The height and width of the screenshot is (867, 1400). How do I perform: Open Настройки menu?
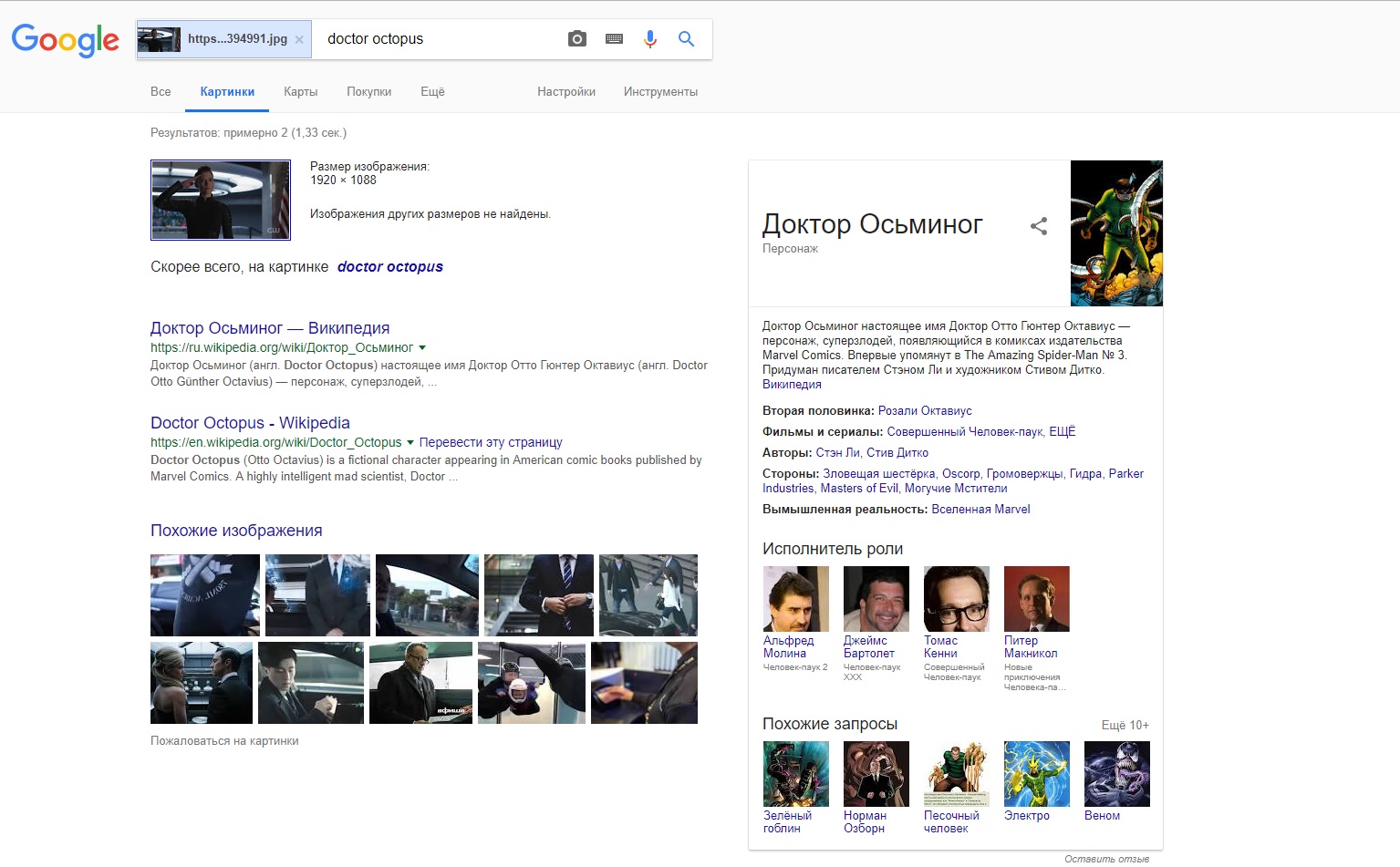[x=566, y=91]
